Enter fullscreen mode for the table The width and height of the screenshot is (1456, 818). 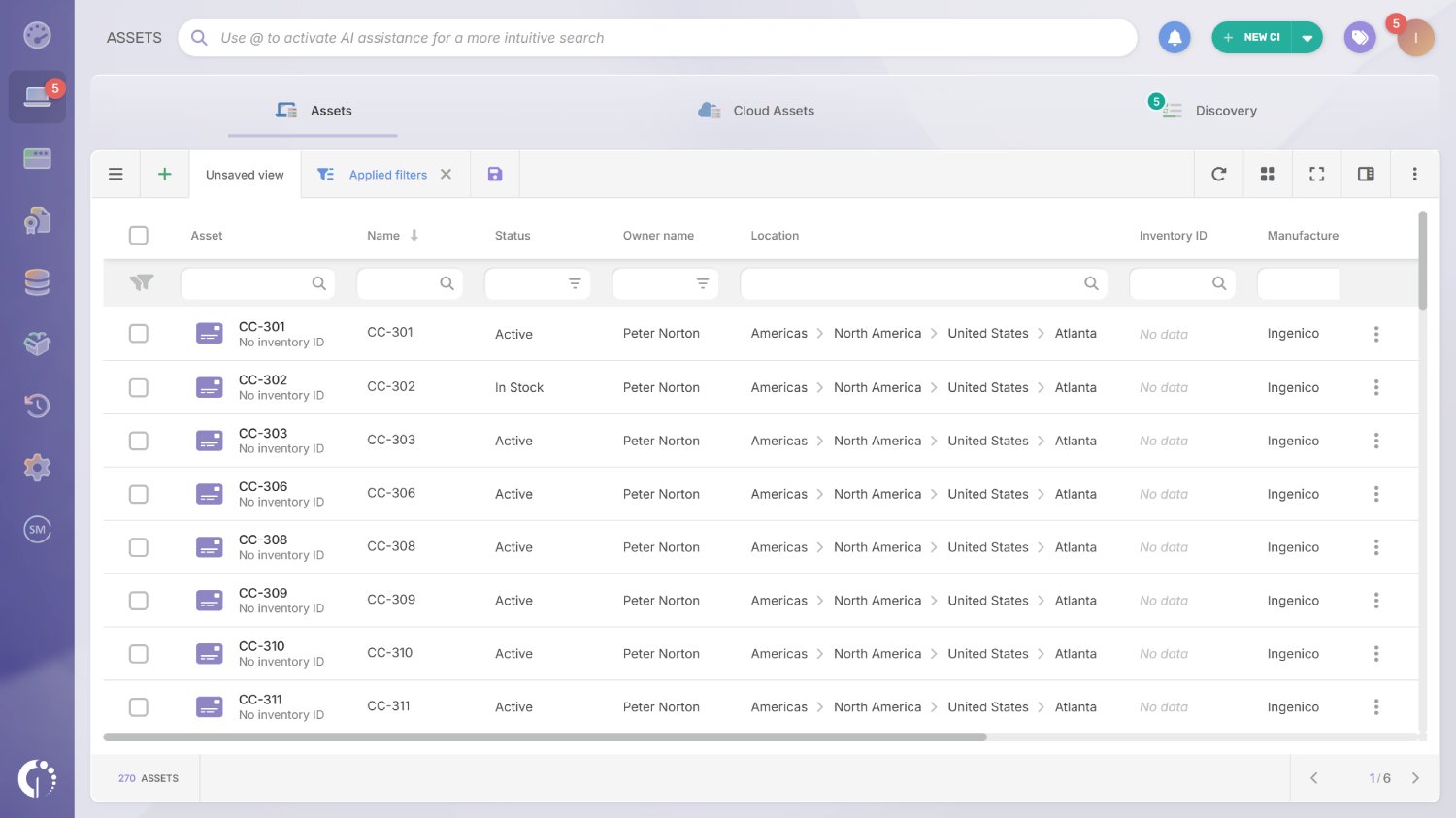tap(1316, 174)
